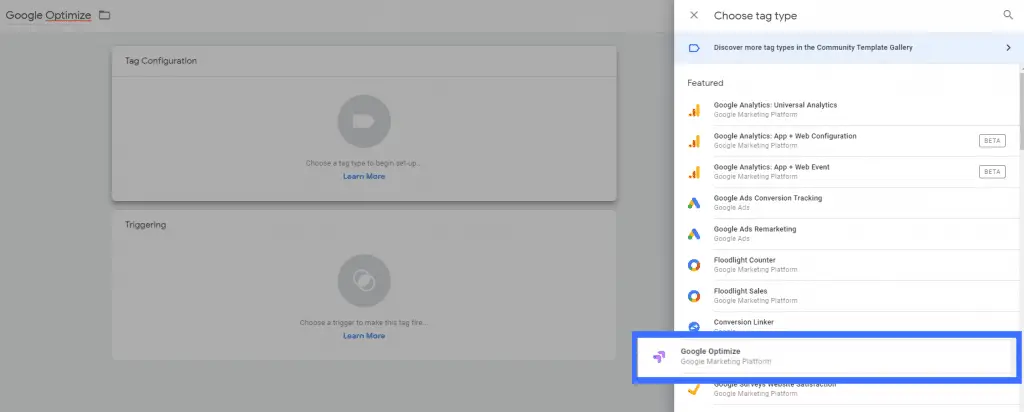
Task: Click the App + Web Event analytics icon
Action: tap(694, 172)
